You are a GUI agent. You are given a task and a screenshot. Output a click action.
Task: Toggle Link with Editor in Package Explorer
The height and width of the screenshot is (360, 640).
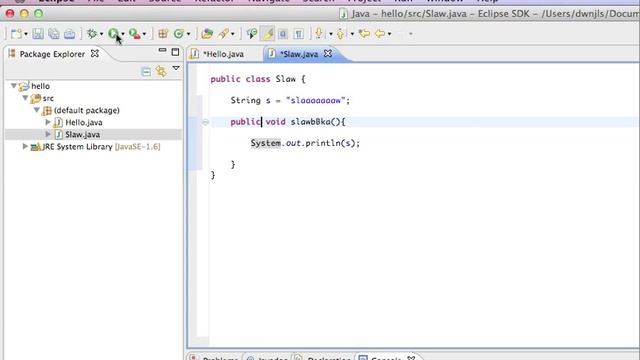[161, 71]
